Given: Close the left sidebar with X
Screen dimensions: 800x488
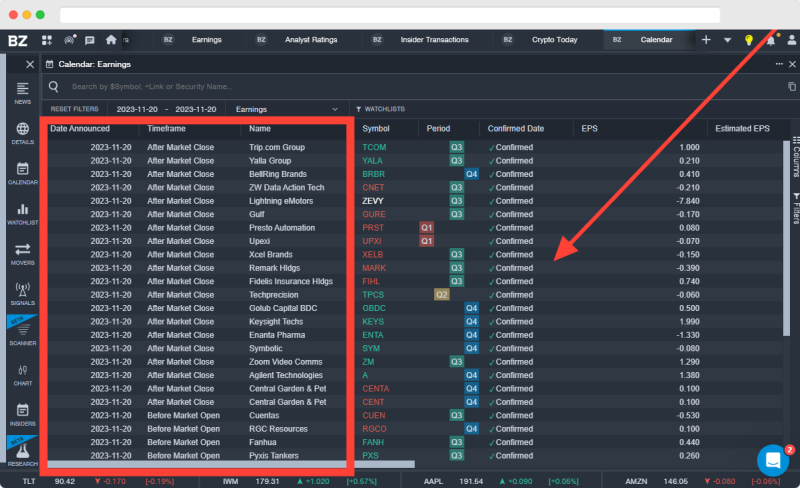Looking at the screenshot, I should pos(30,64).
